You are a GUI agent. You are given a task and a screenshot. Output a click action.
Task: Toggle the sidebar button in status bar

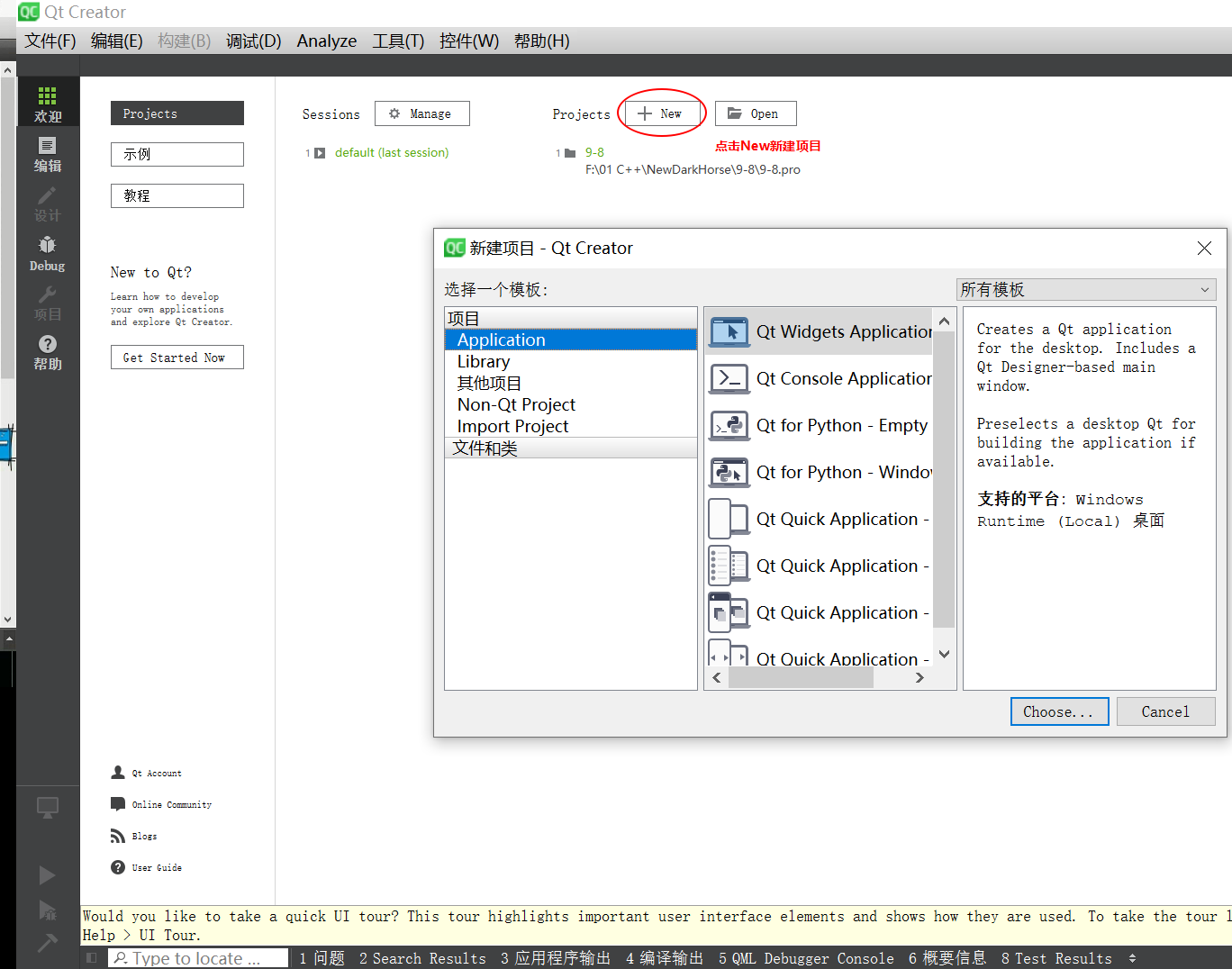91,958
